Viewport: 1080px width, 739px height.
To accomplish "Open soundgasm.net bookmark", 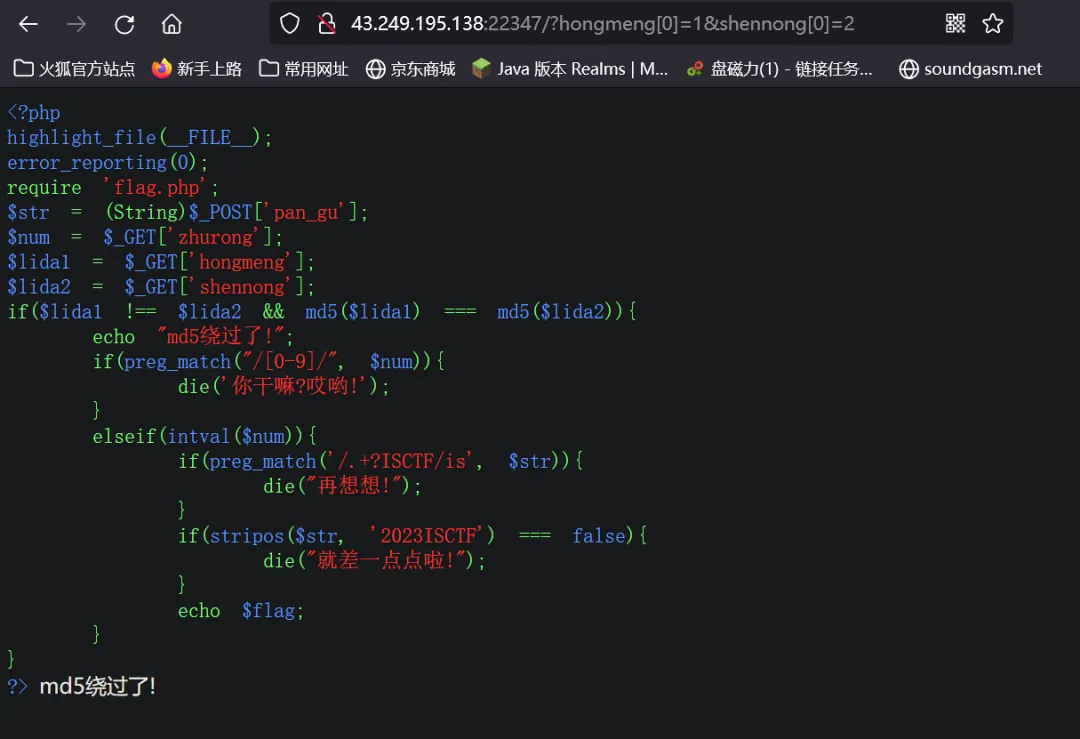I will (x=970, y=69).
